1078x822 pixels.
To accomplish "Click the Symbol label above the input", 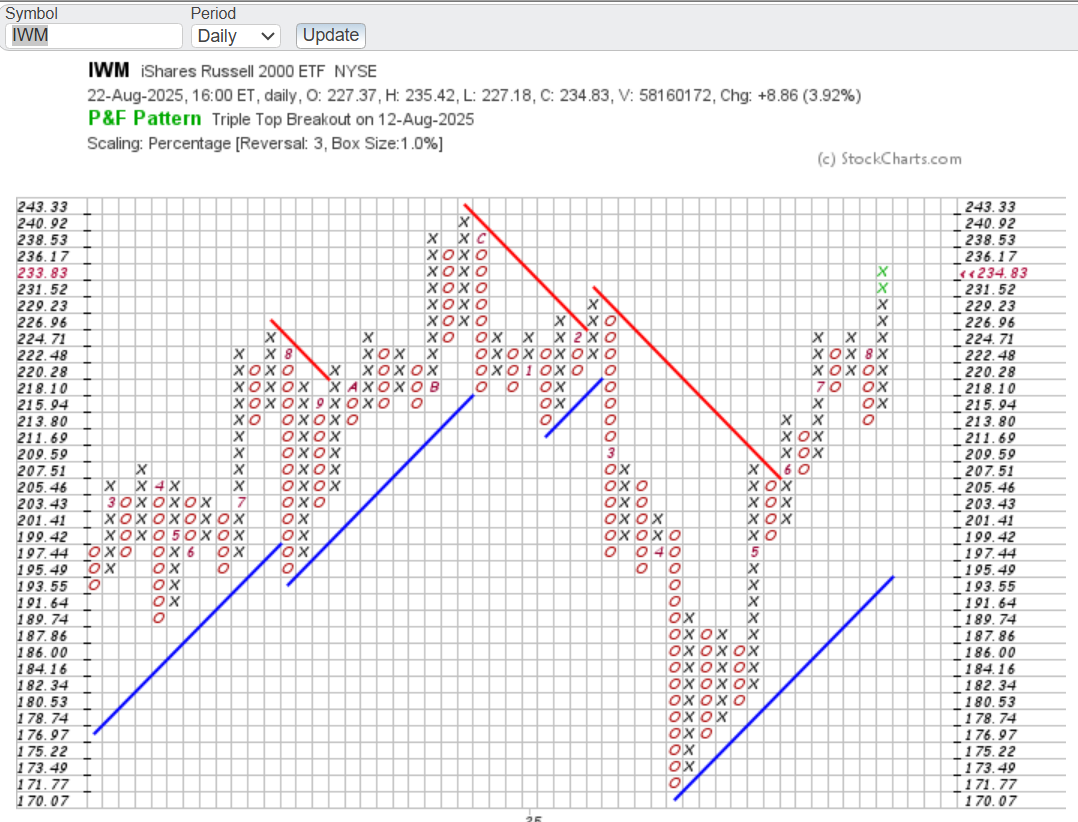I will point(32,13).
